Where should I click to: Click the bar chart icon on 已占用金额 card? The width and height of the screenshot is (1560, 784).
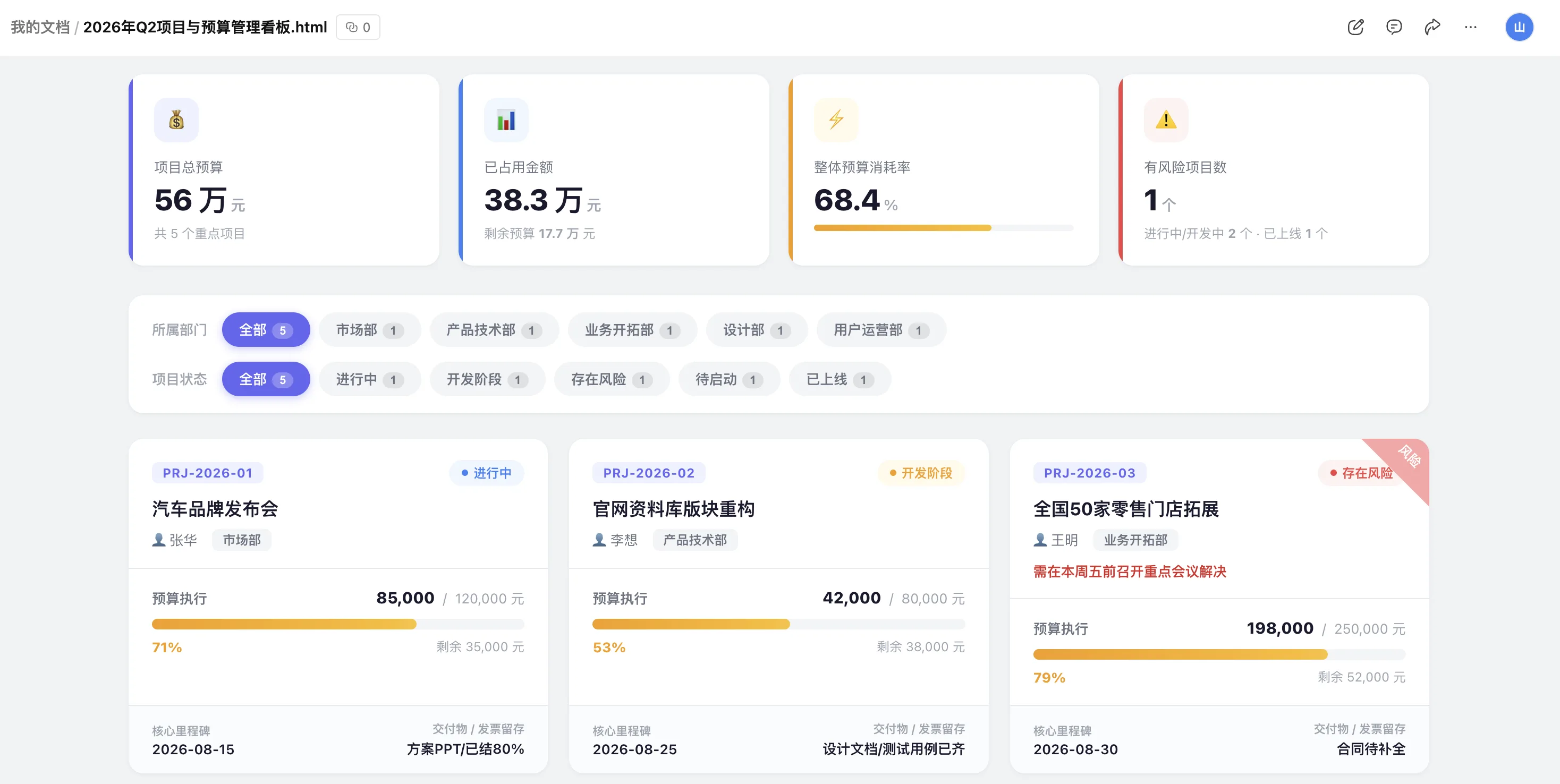506,120
